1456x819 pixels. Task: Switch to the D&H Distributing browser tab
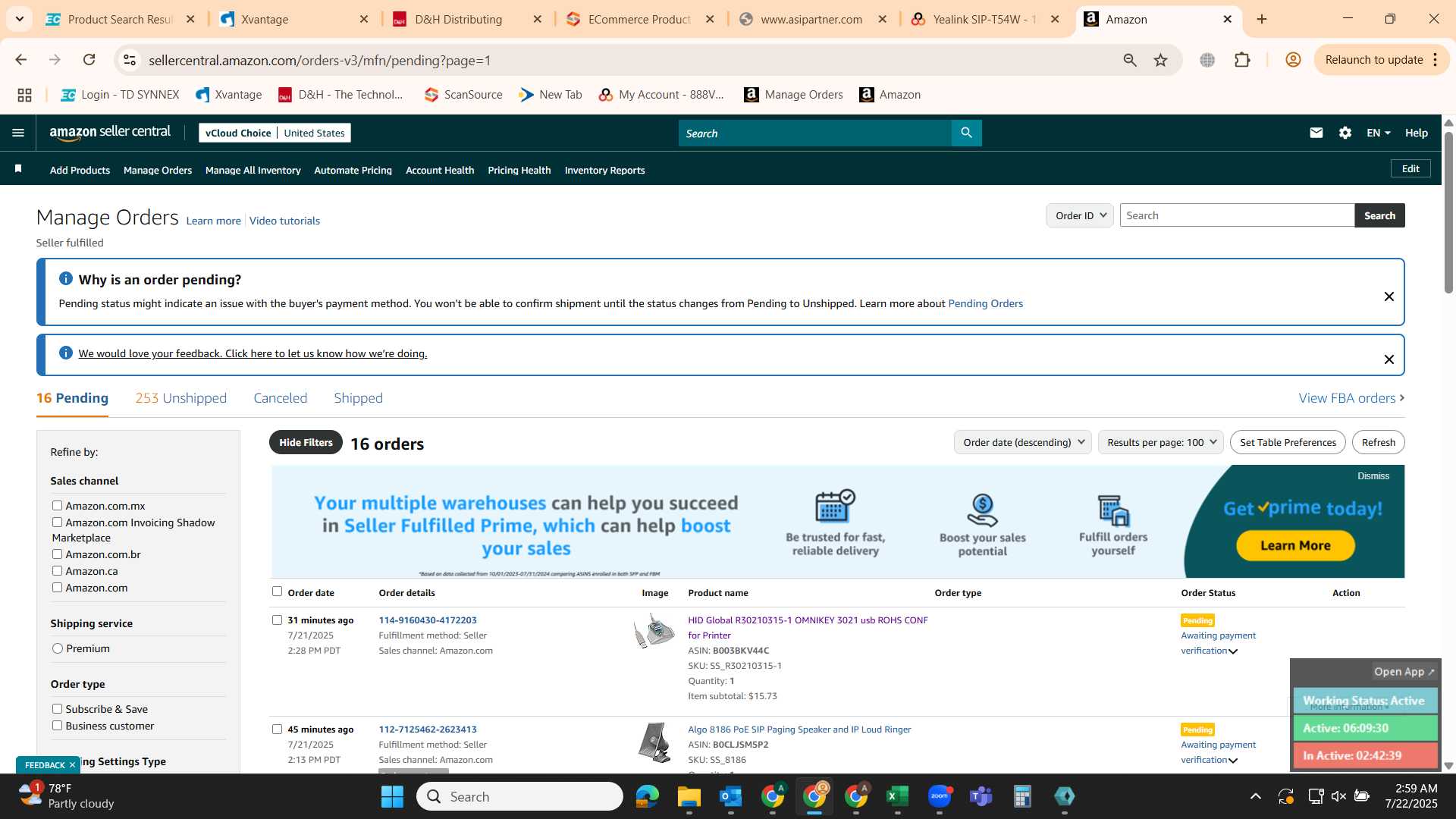tap(458, 19)
